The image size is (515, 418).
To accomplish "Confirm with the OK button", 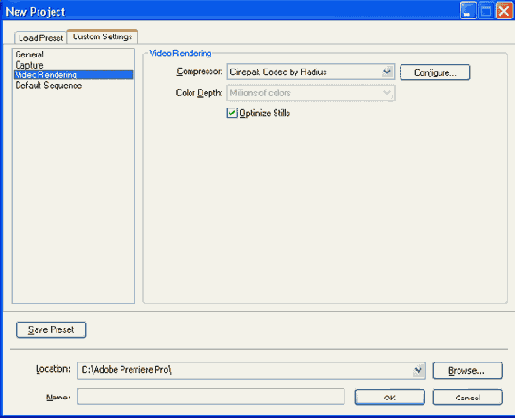I will (390, 397).
